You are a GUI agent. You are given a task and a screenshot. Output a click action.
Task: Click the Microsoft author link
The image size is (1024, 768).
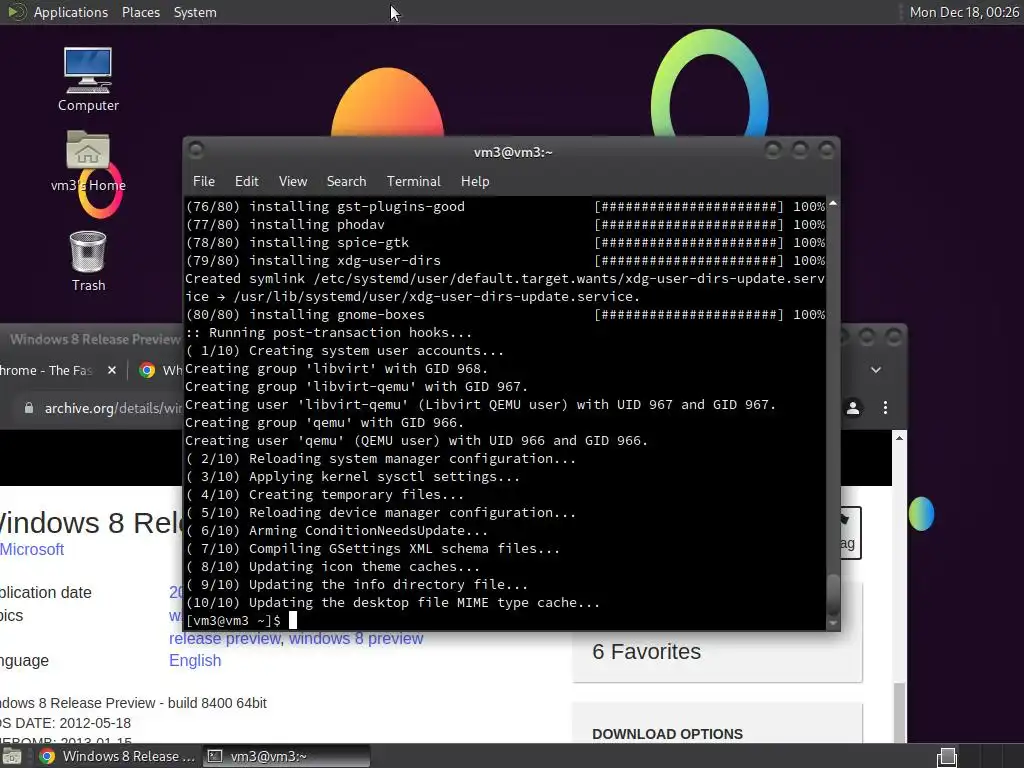tap(32, 549)
